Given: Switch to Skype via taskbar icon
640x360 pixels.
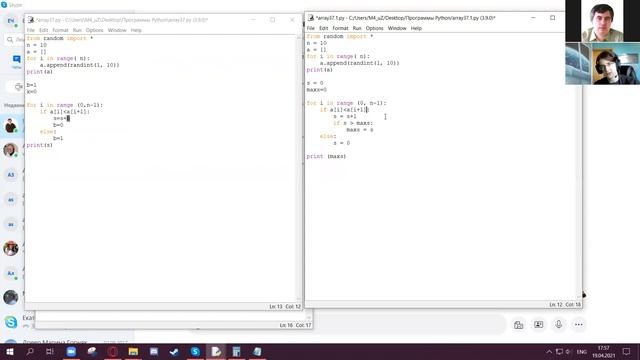Looking at the screenshot, I should (x=195, y=351).
